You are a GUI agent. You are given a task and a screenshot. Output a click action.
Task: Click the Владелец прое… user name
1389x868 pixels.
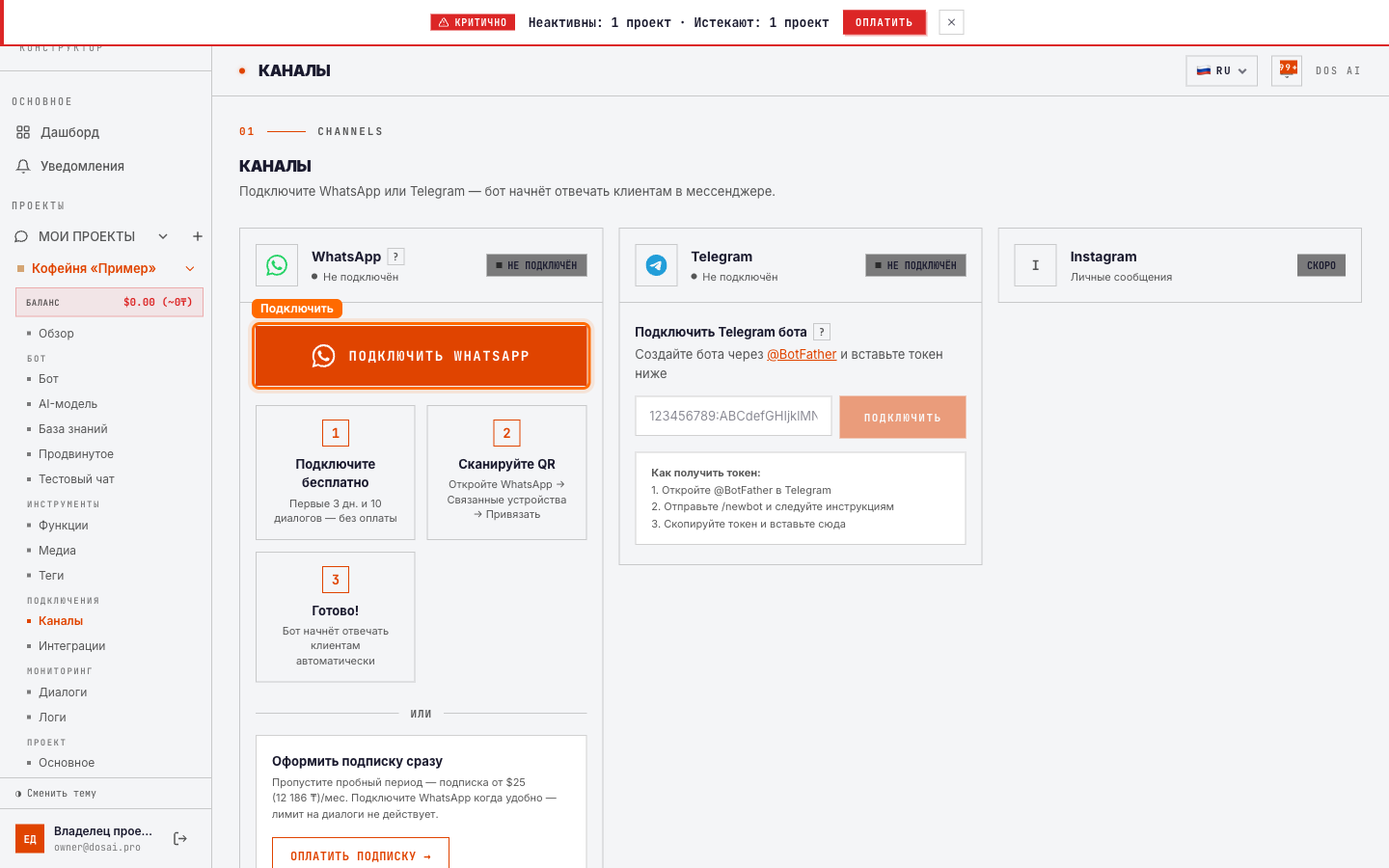pyautogui.click(x=103, y=831)
